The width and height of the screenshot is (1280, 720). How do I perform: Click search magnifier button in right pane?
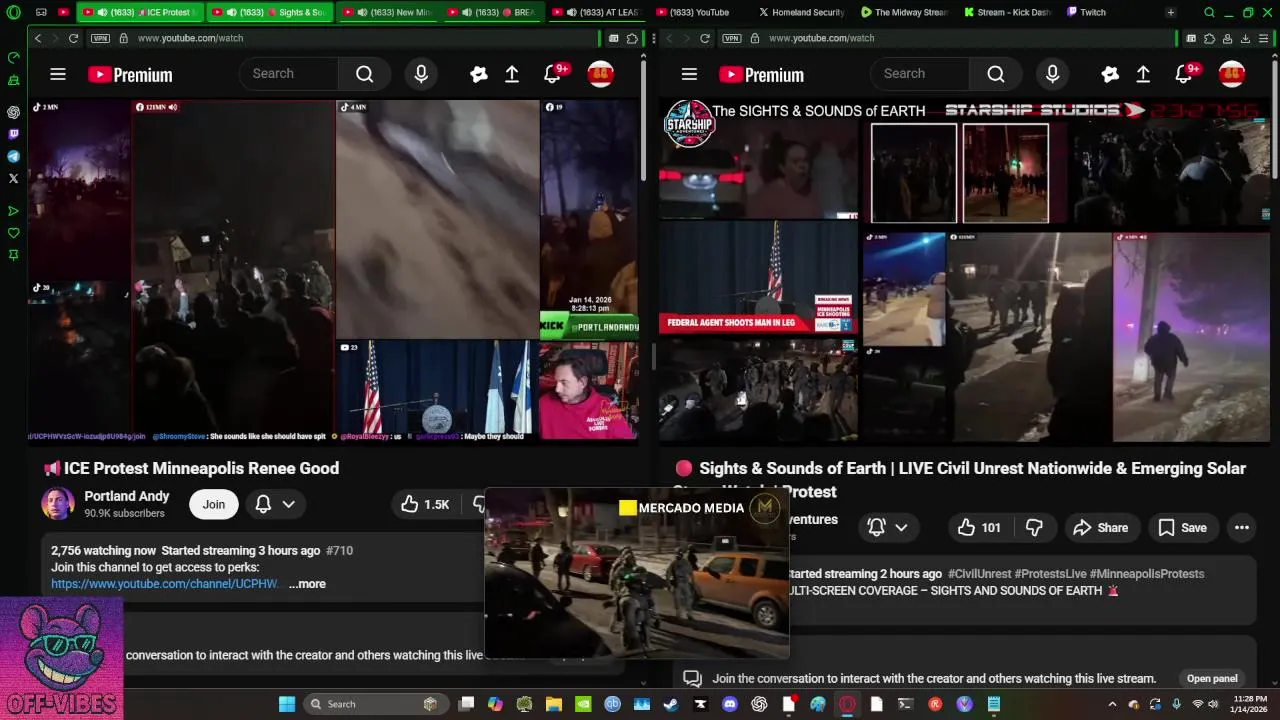click(x=996, y=74)
